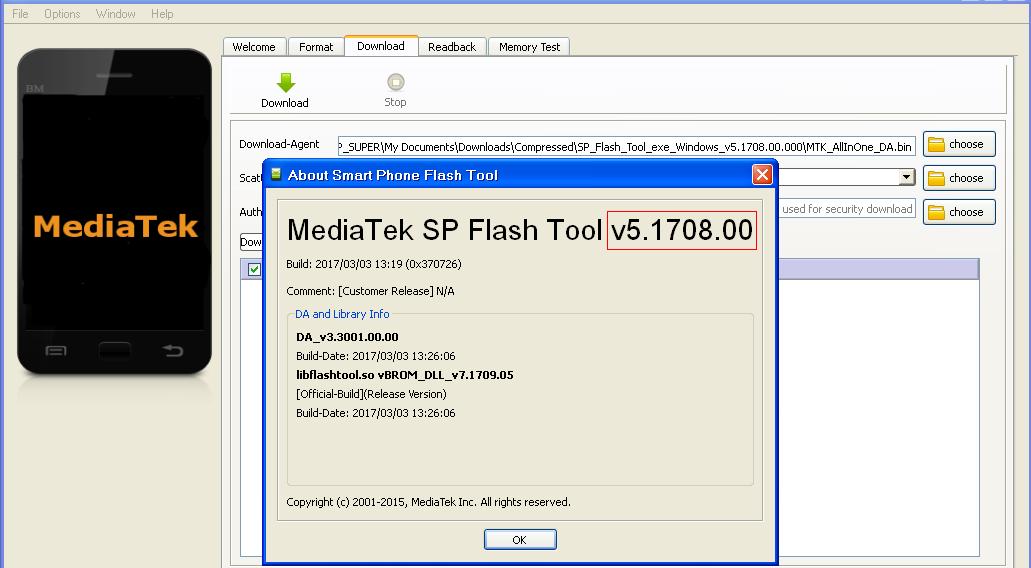Viewport: 1031px width, 568px height.
Task: Click the choose button for Authentication file
Action: click(959, 212)
